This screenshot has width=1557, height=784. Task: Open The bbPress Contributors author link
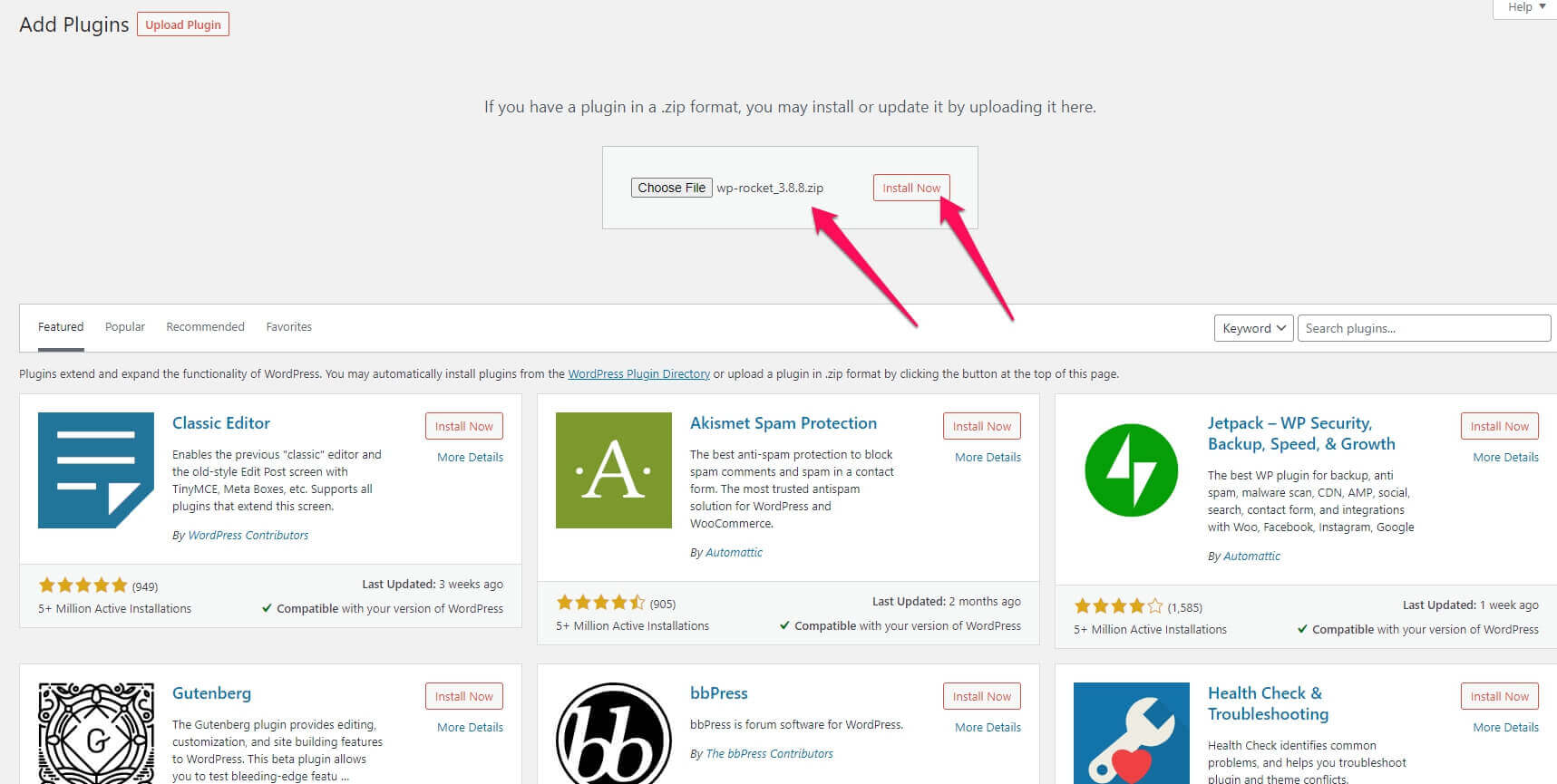click(x=769, y=753)
